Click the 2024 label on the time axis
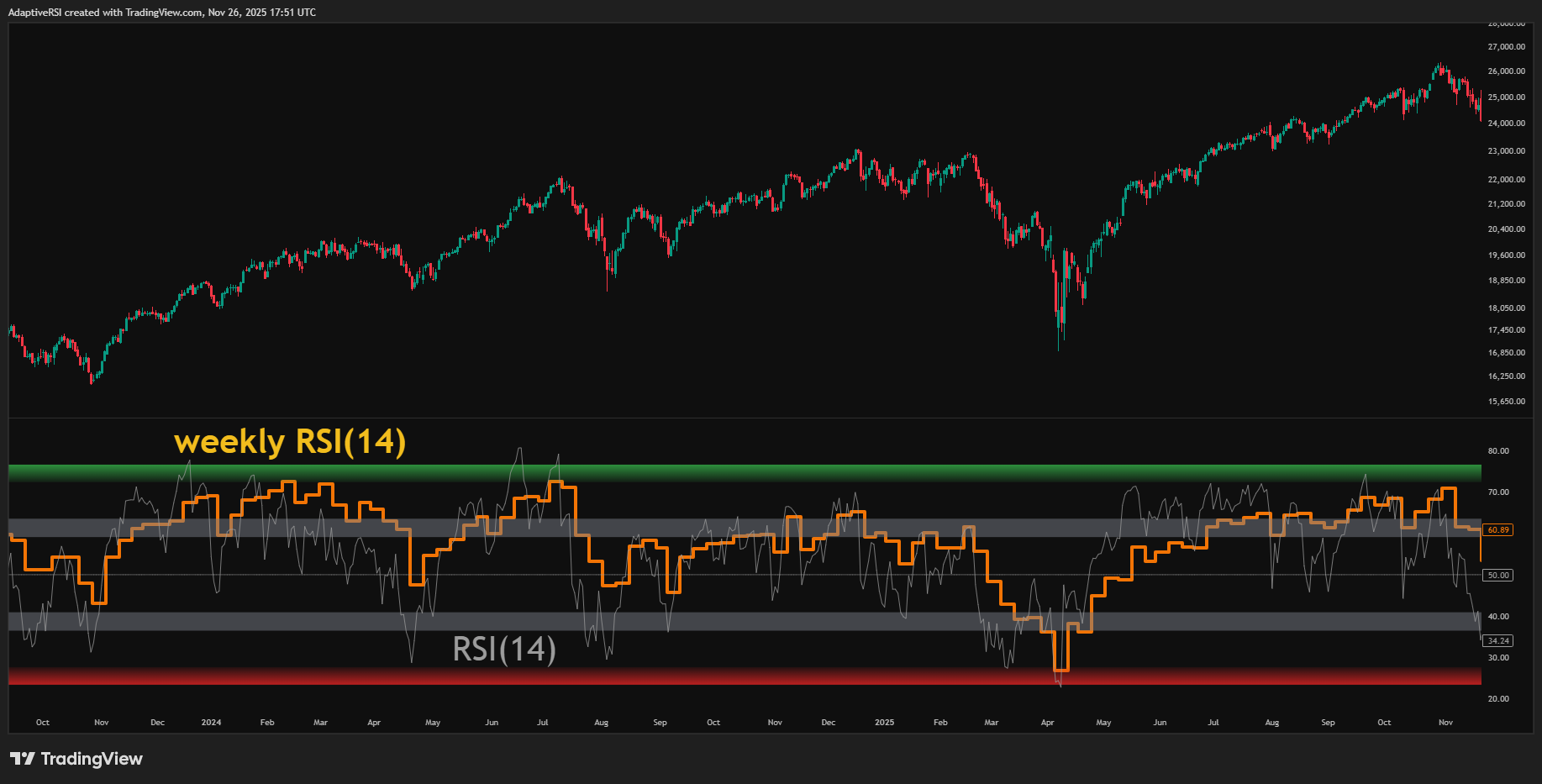Viewport: 1542px width, 784px height. point(211,723)
